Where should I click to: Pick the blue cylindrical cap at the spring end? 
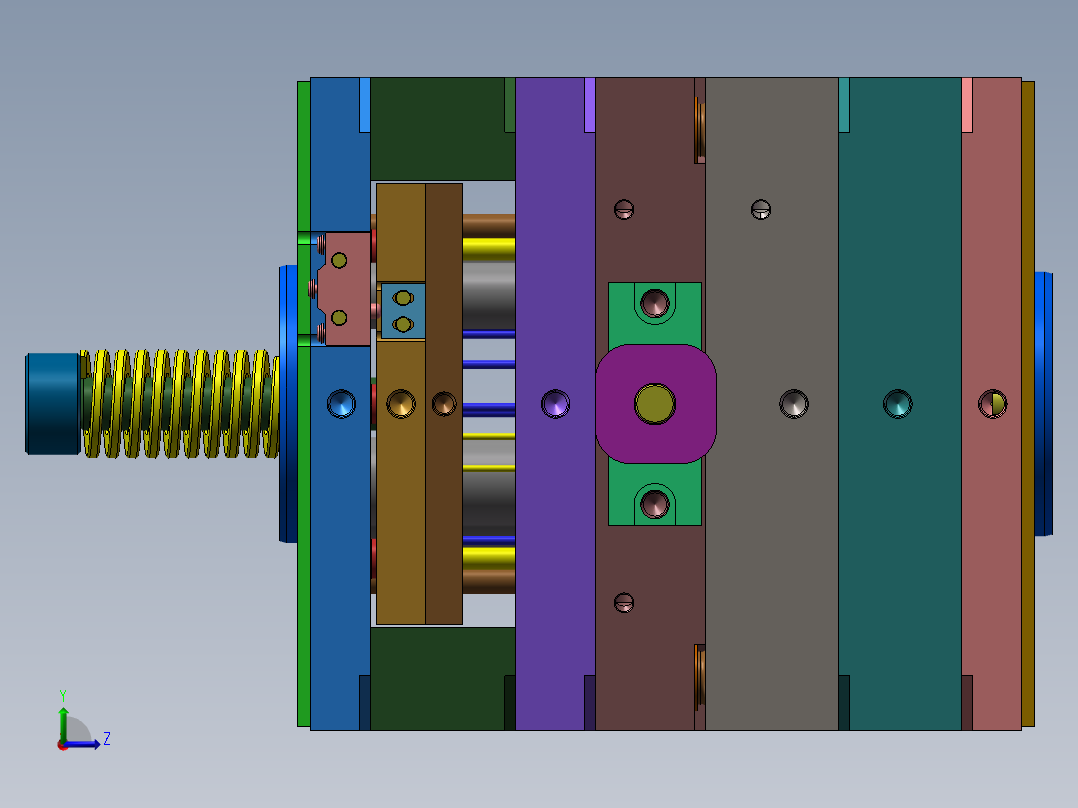coord(53,404)
